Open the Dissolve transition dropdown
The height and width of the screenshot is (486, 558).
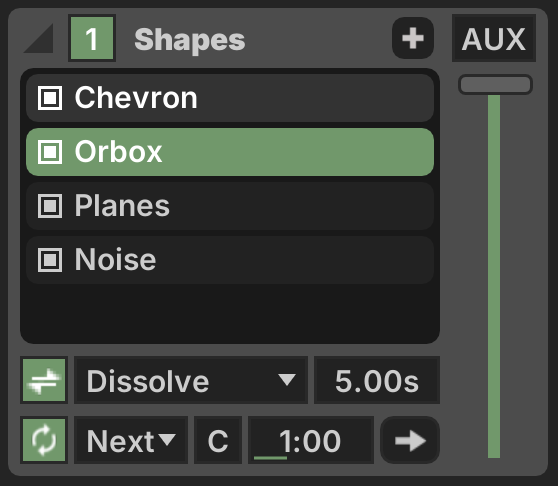[x=191, y=380]
